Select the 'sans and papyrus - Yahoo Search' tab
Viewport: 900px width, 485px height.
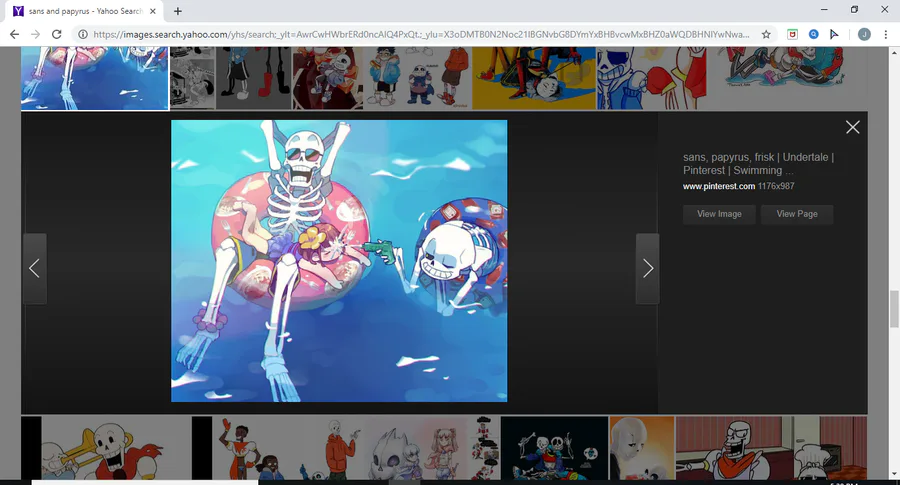pos(84,11)
